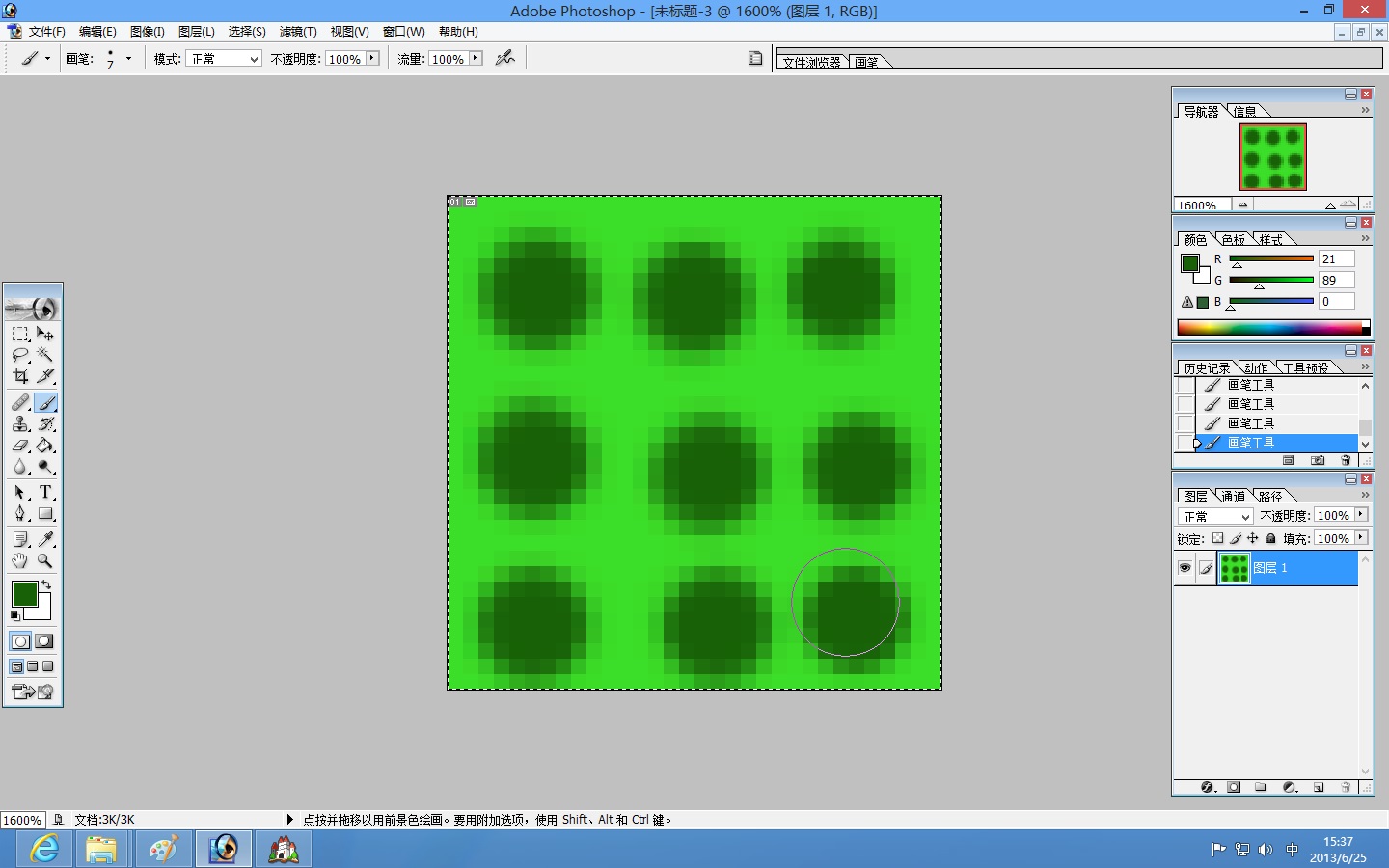Expand layer fill 填充 arrow
Viewport: 1389px width, 868px height.
1361,538
